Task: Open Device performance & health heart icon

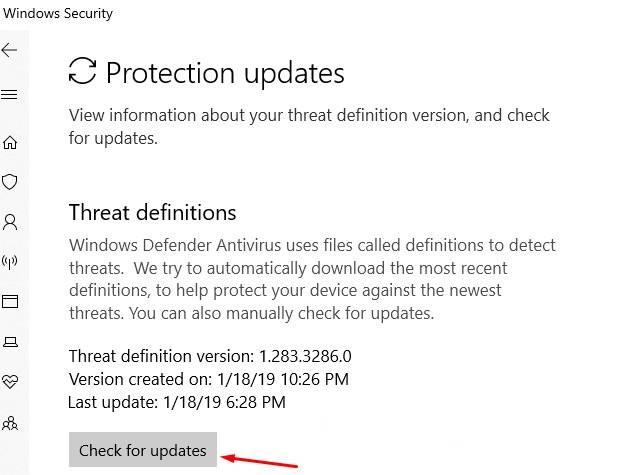Action: tap(10, 381)
